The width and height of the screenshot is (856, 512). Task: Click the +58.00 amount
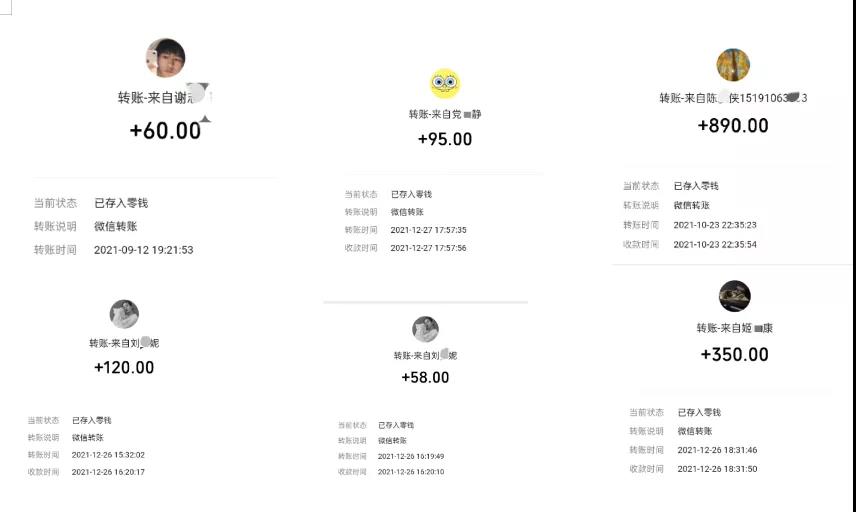click(x=425, y=377)
